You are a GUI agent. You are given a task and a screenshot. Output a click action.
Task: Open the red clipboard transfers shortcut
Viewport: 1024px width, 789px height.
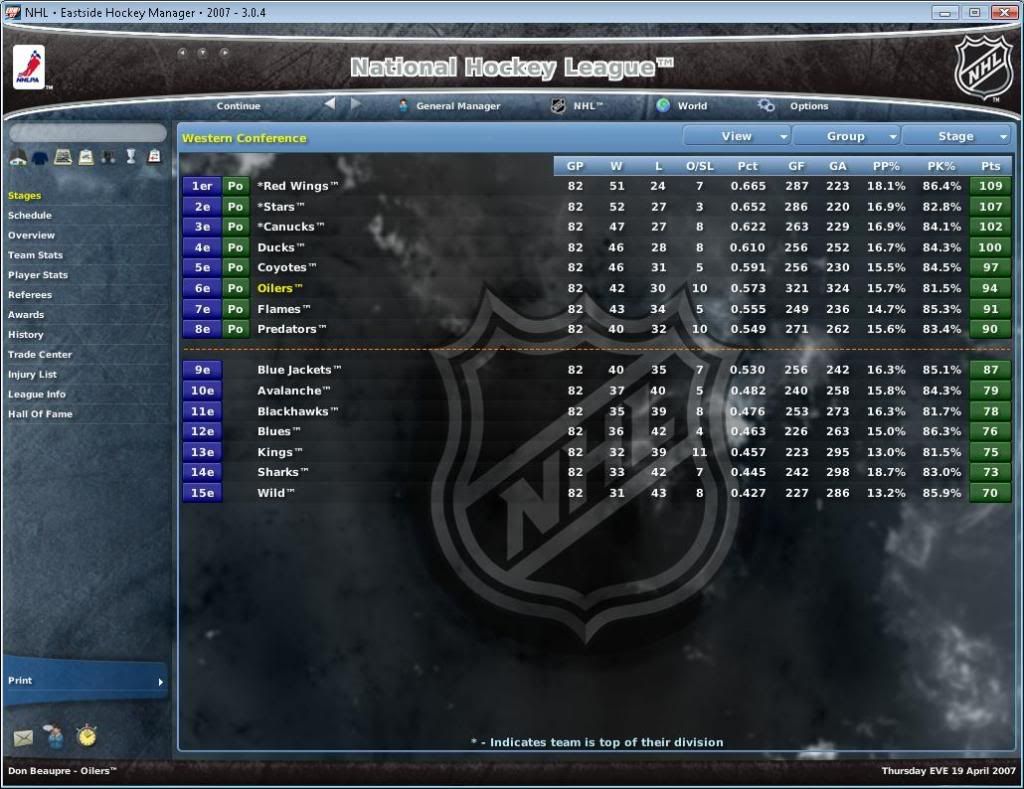pyautogui.click(x=154, y=156)
